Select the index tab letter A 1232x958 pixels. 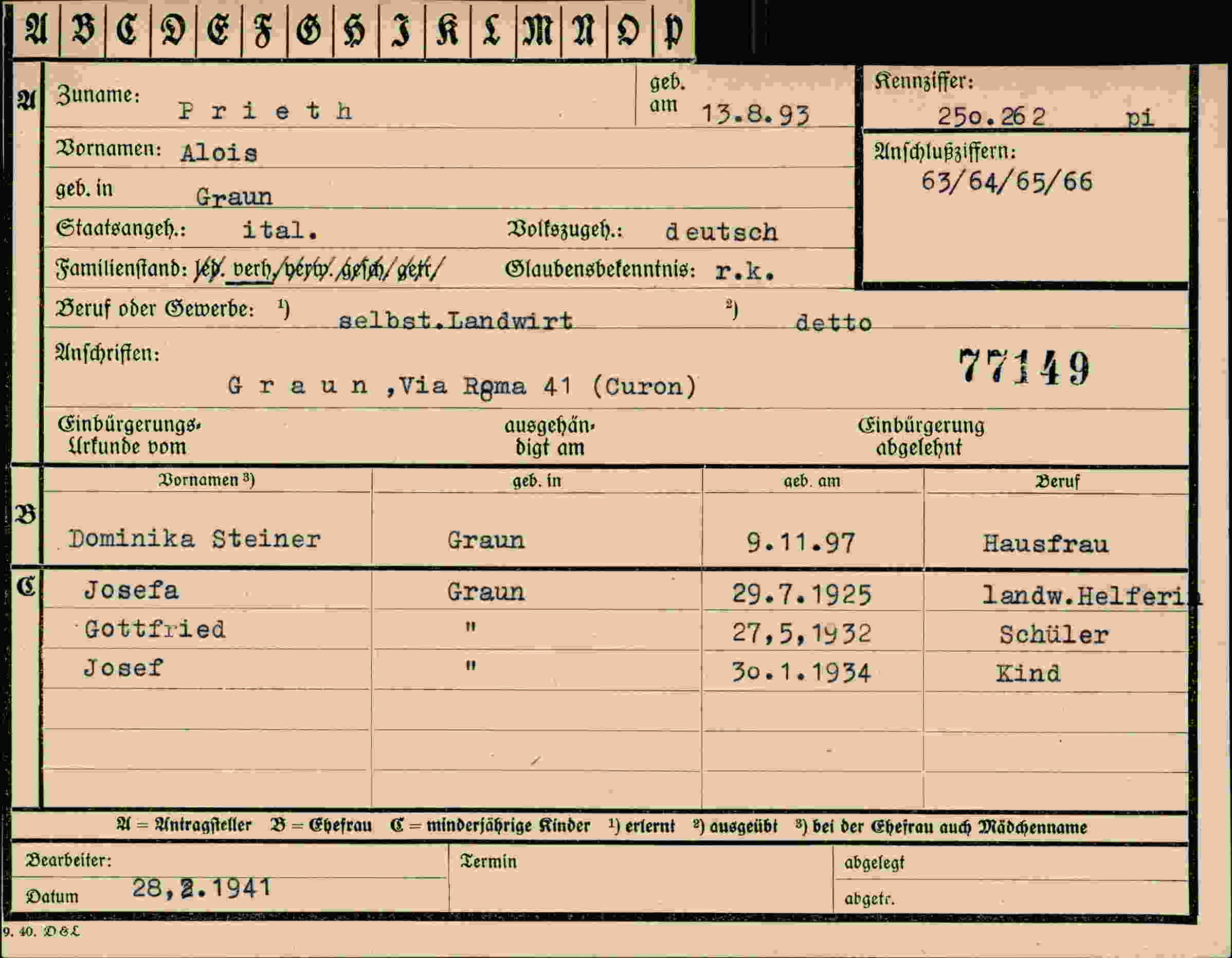click(36, 29)
